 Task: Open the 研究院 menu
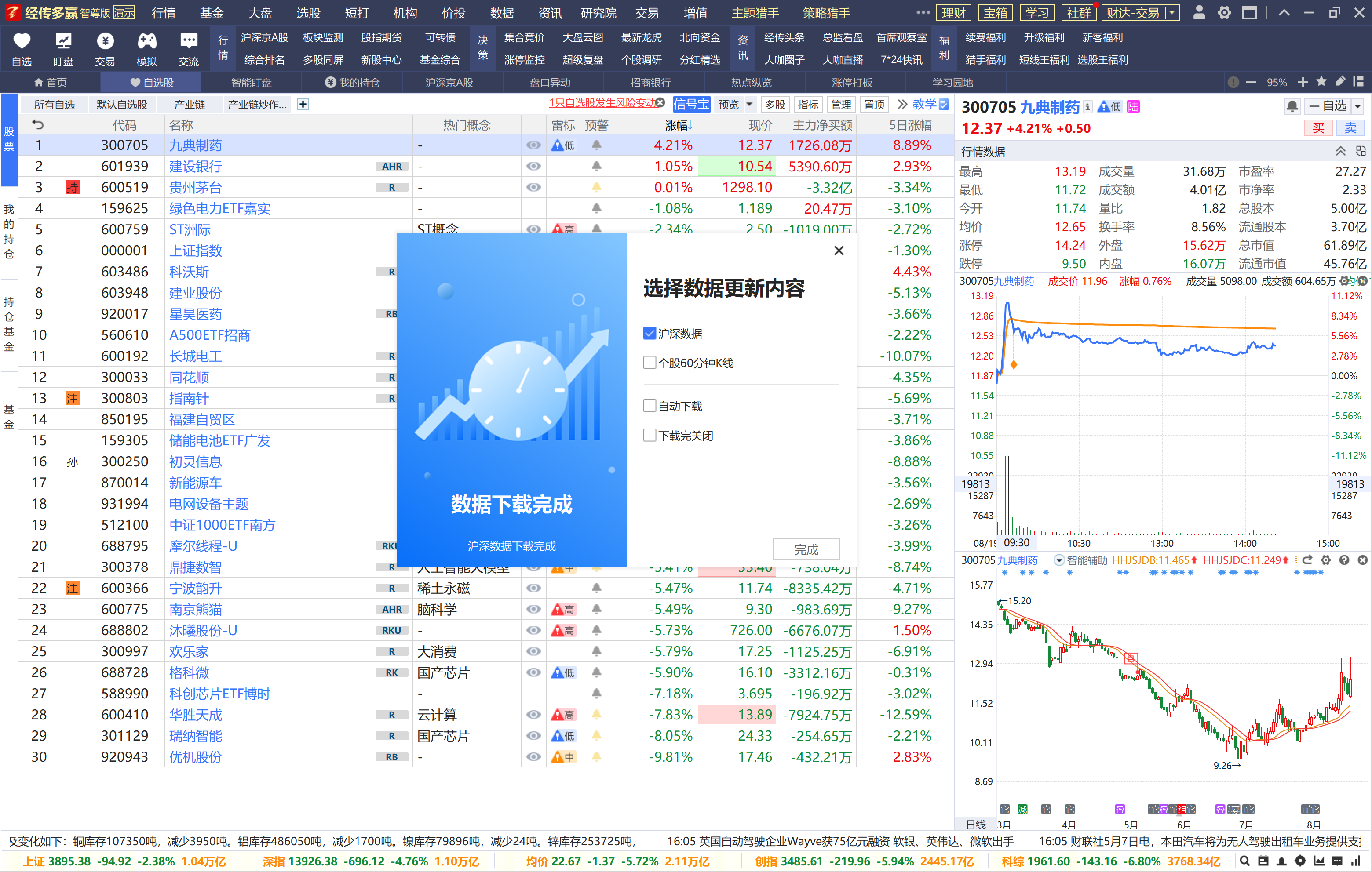pos(598,13)
